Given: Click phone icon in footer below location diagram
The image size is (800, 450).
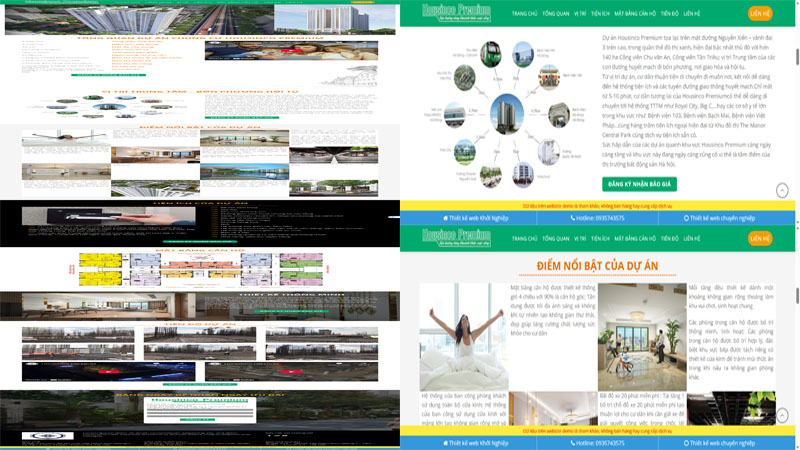Looking at the screenshot, I should tap(572, 218).
